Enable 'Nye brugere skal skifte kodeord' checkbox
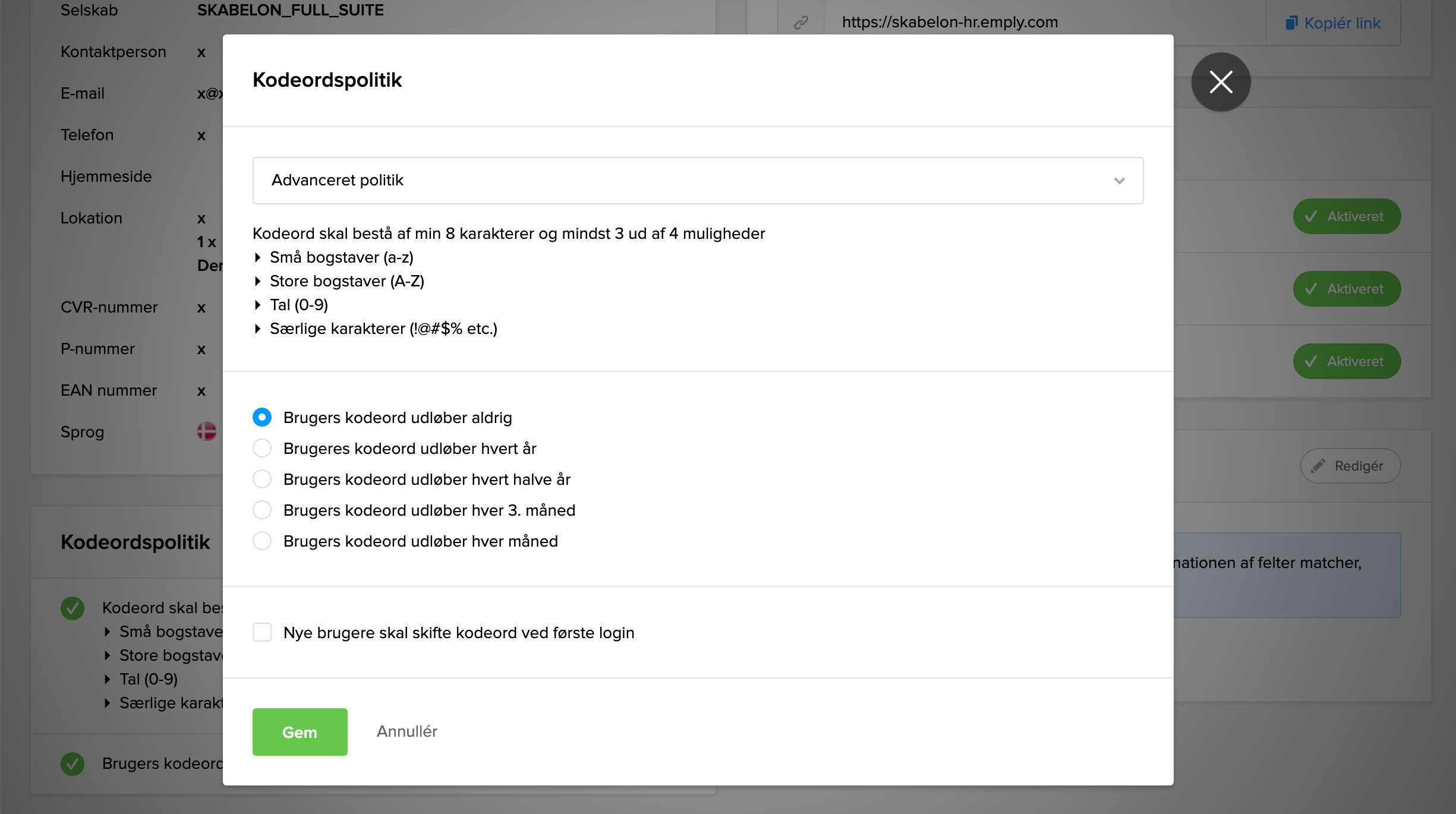The height and width of the screenshot is (814, 1456). [x=262, y=632]
